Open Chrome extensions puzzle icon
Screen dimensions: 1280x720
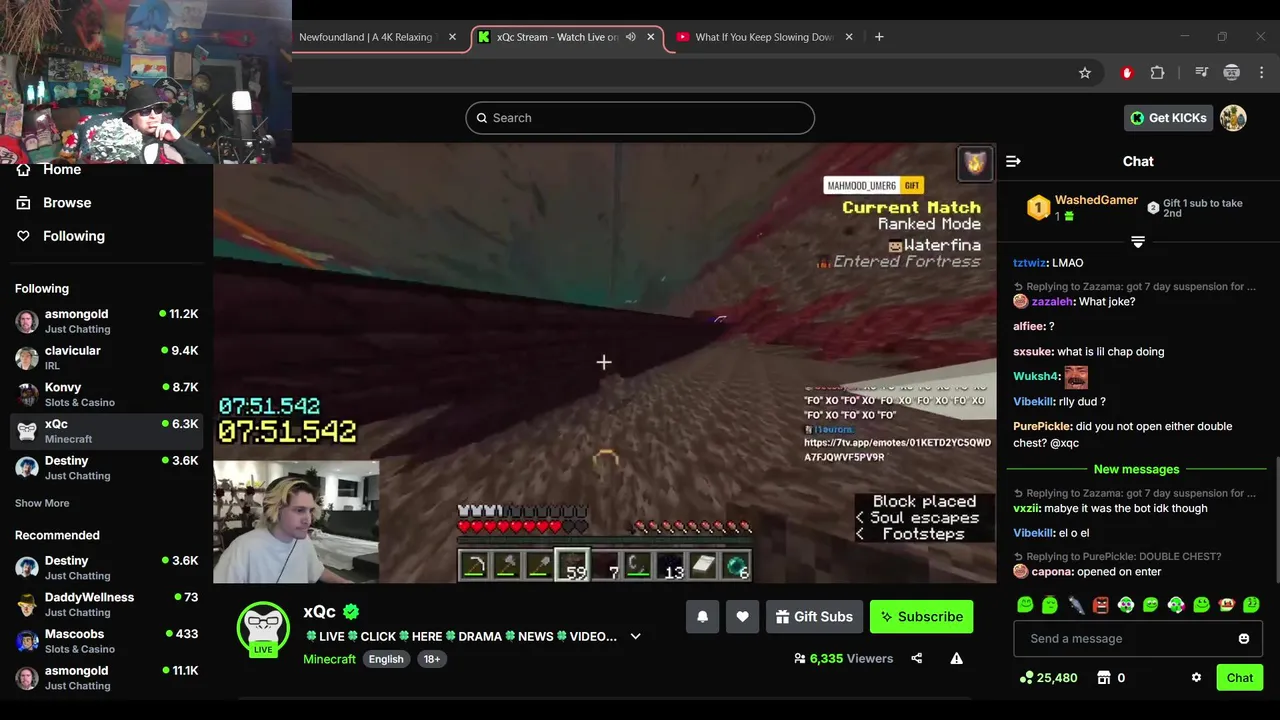coord(1158,73)
